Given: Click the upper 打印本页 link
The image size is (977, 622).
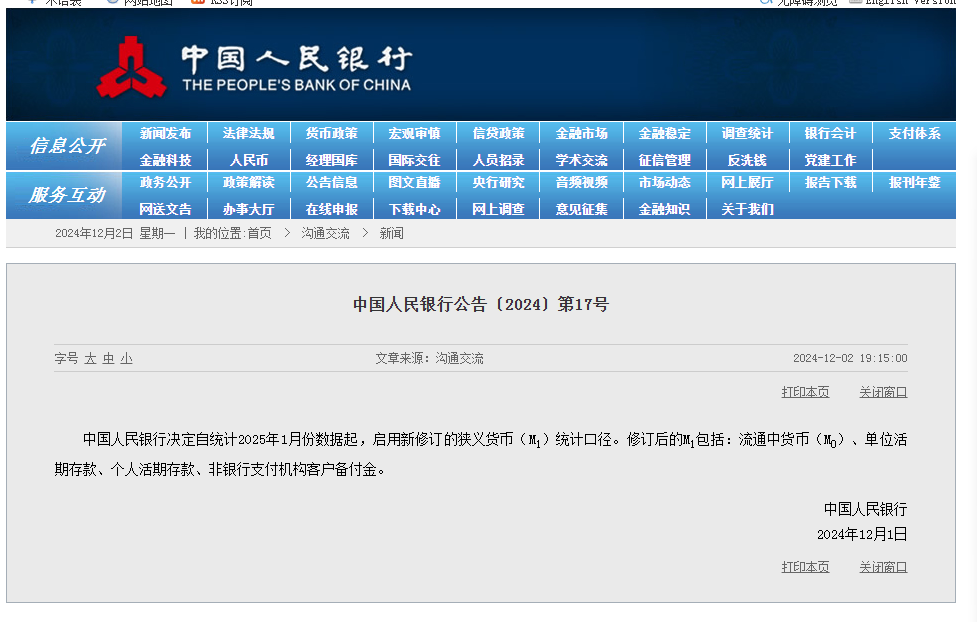Looking at the screenshot, I should point(805,392).
